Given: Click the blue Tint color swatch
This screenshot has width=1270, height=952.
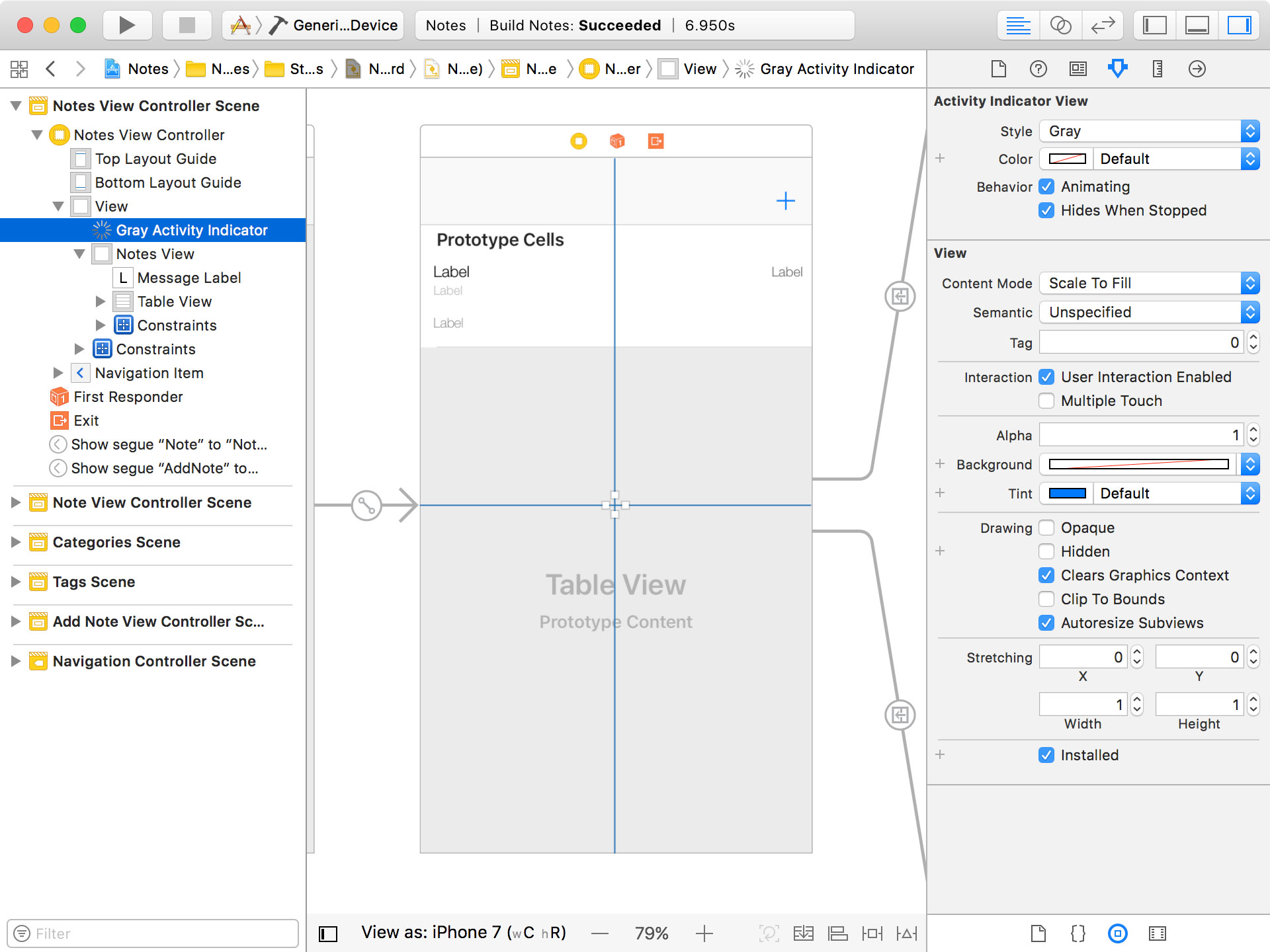Looking at the screenshot, I should pos(1066,493).
